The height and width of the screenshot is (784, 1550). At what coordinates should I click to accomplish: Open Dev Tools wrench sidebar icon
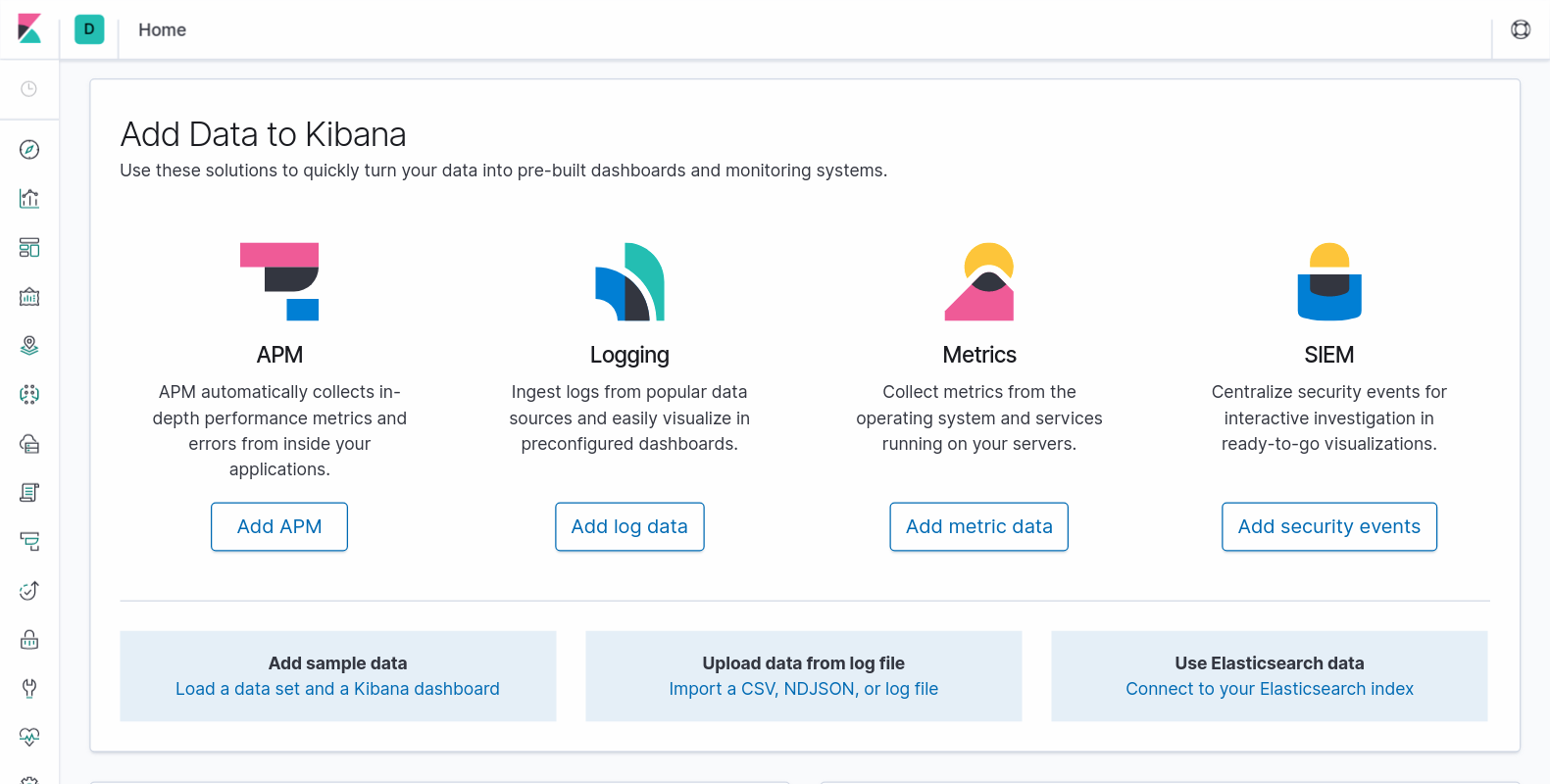tap(29, 689)
